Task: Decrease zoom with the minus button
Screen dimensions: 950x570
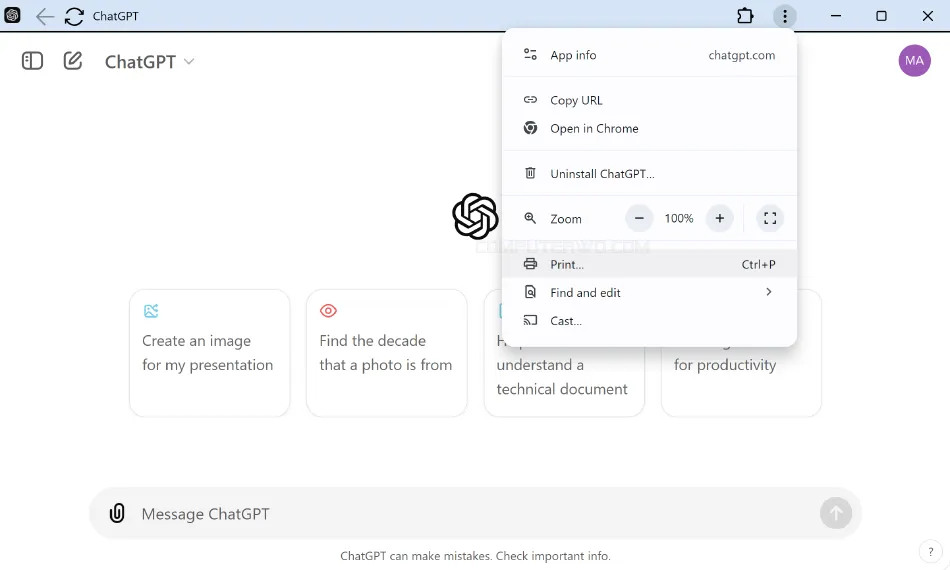Action: tap(639, 218)
